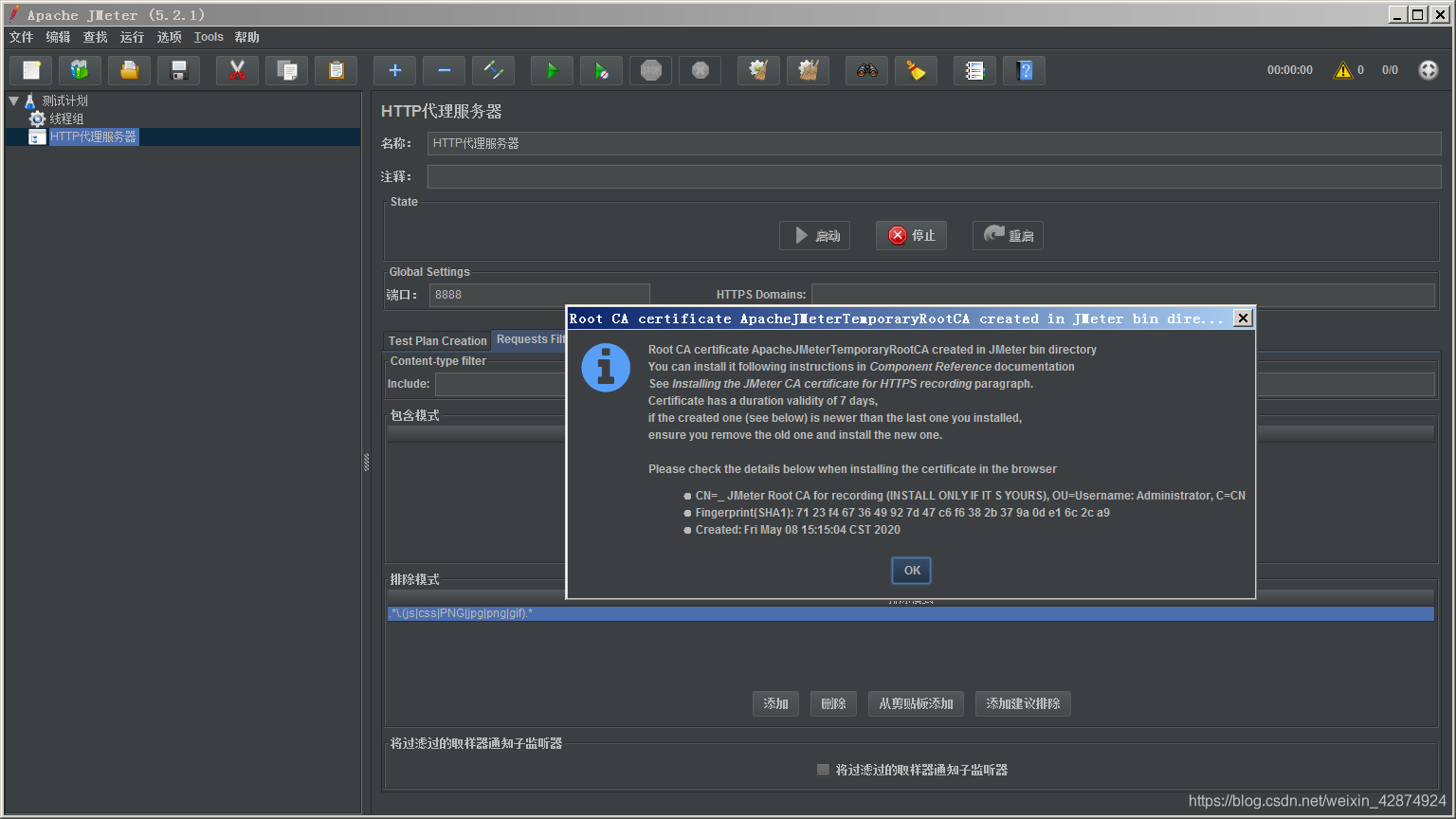Click the Stop test toolbar icon
This screenshot has width=1456, height=819.
pos(651,70)
